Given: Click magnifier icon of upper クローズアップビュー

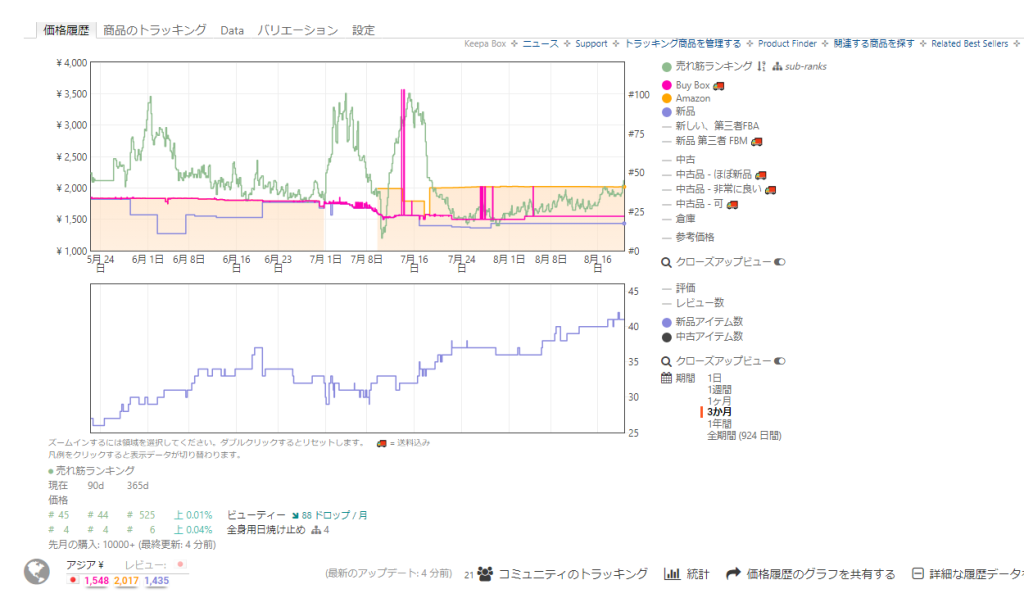Looking at the screenshot, I should (667, 262).
